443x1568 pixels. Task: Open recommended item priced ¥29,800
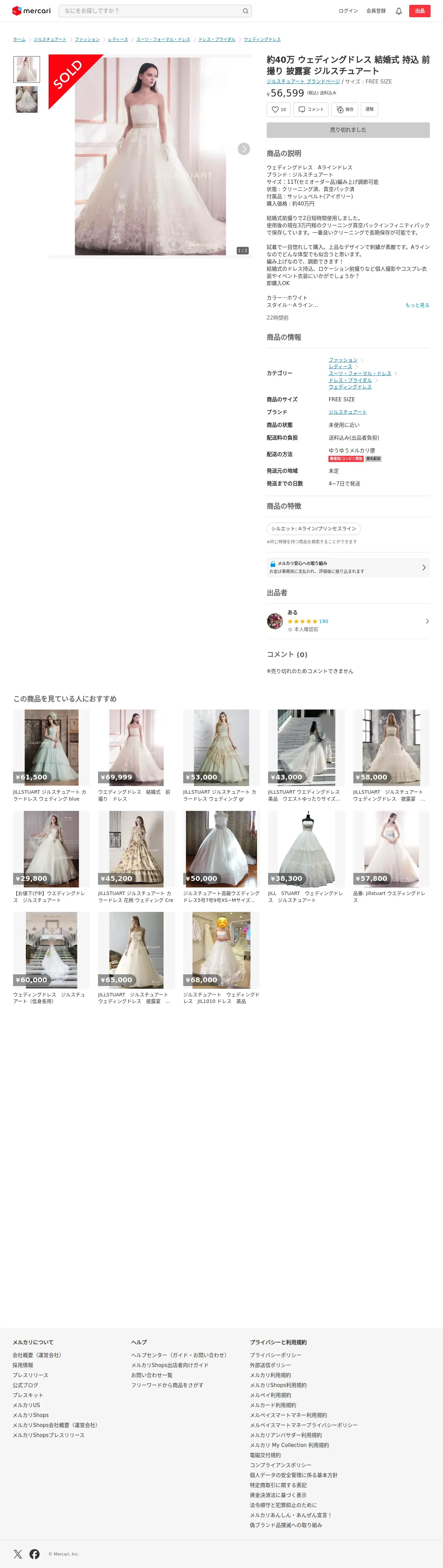point(51,856)
